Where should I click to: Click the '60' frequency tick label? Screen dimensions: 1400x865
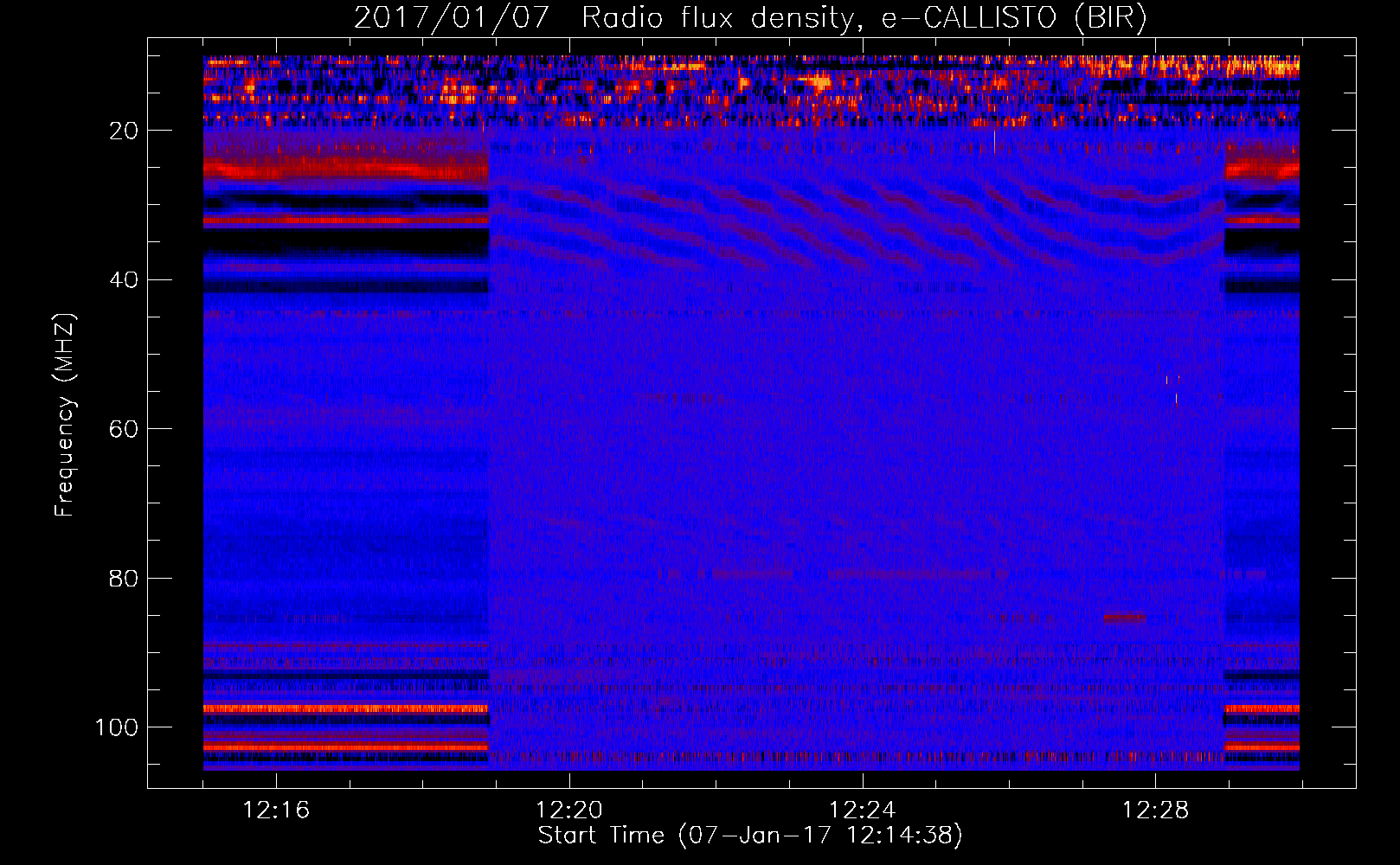coord(124,429)
